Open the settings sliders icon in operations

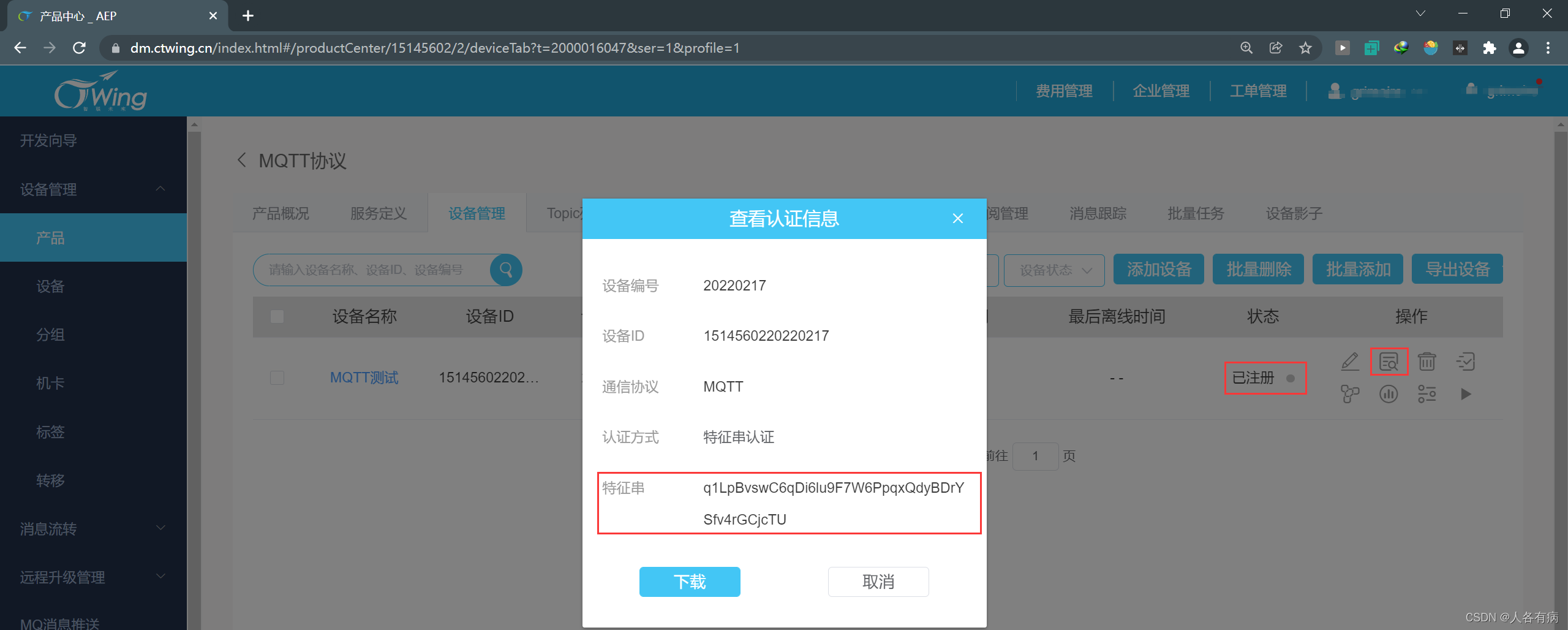pos(1427,393)
